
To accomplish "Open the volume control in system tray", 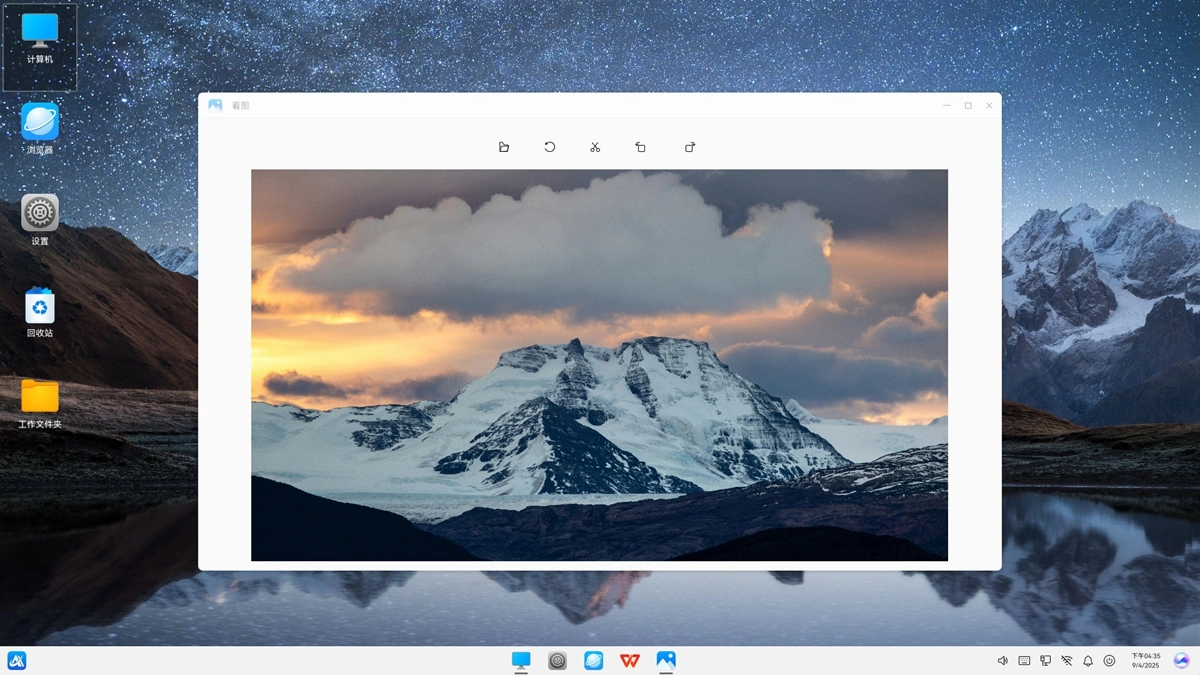I will (x=1003, y=661).
